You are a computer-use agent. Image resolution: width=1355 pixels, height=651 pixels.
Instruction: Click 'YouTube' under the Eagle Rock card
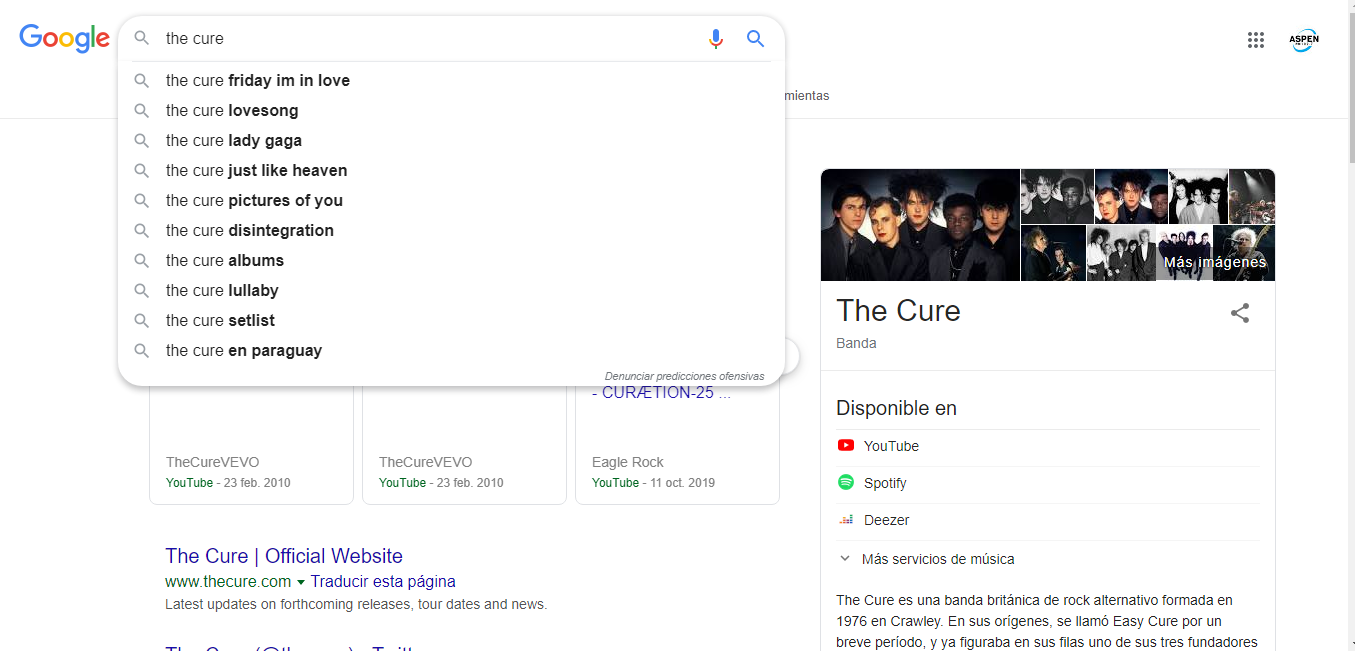click(615, 483)
